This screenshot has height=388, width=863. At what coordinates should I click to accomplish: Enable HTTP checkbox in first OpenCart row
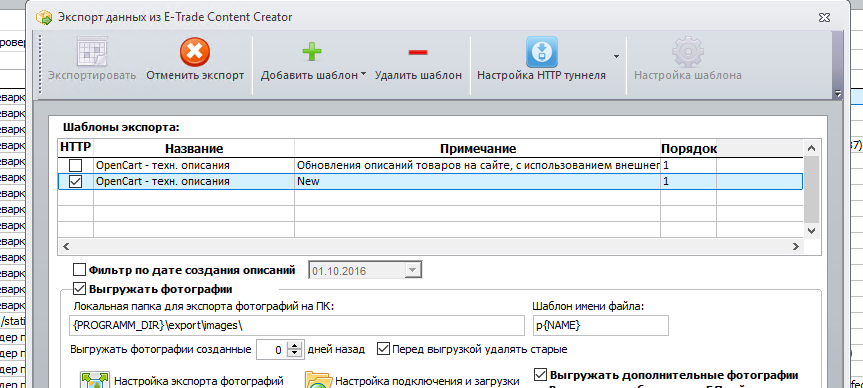75,165
